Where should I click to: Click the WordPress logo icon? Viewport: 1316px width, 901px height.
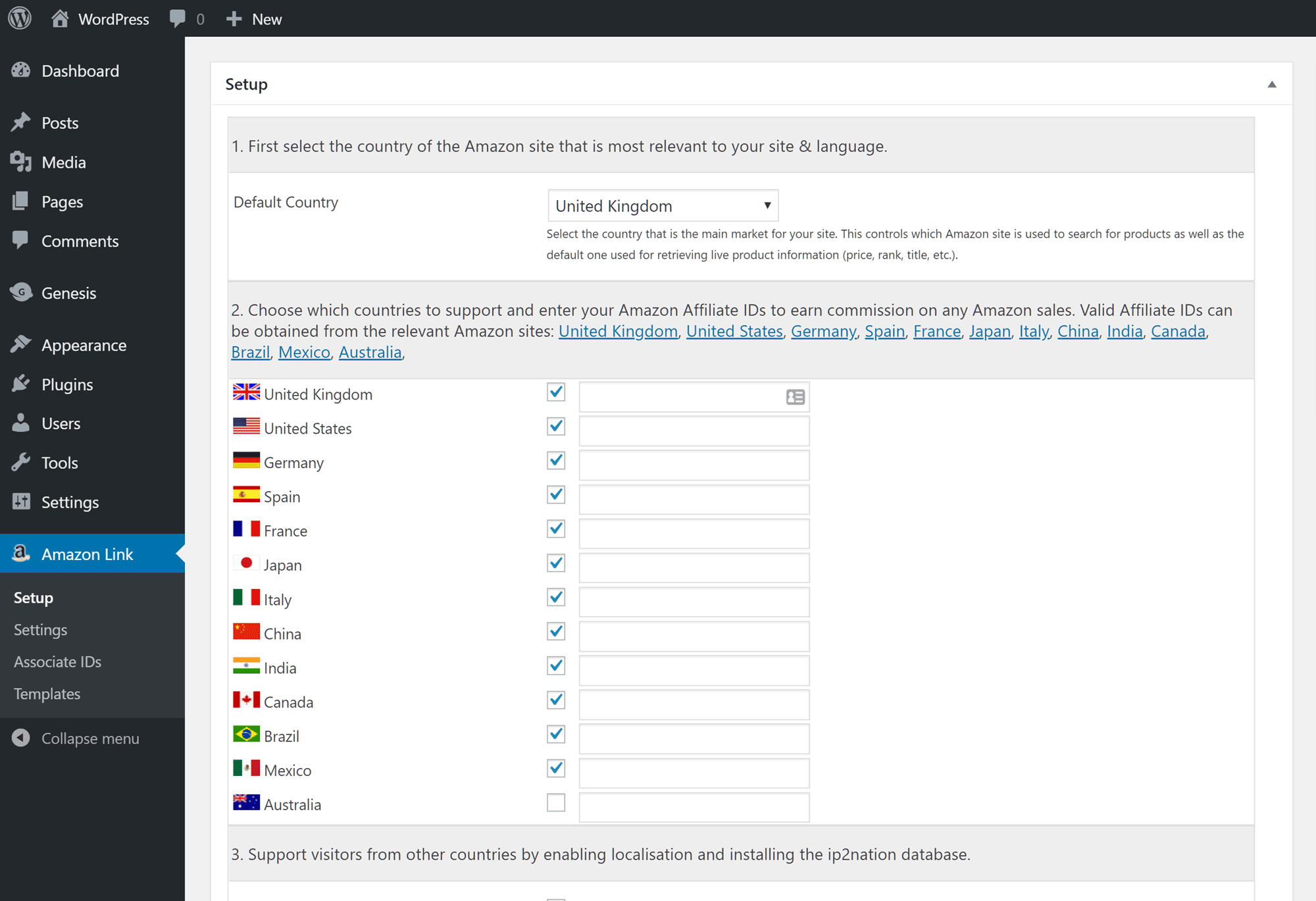coord(20,18)
